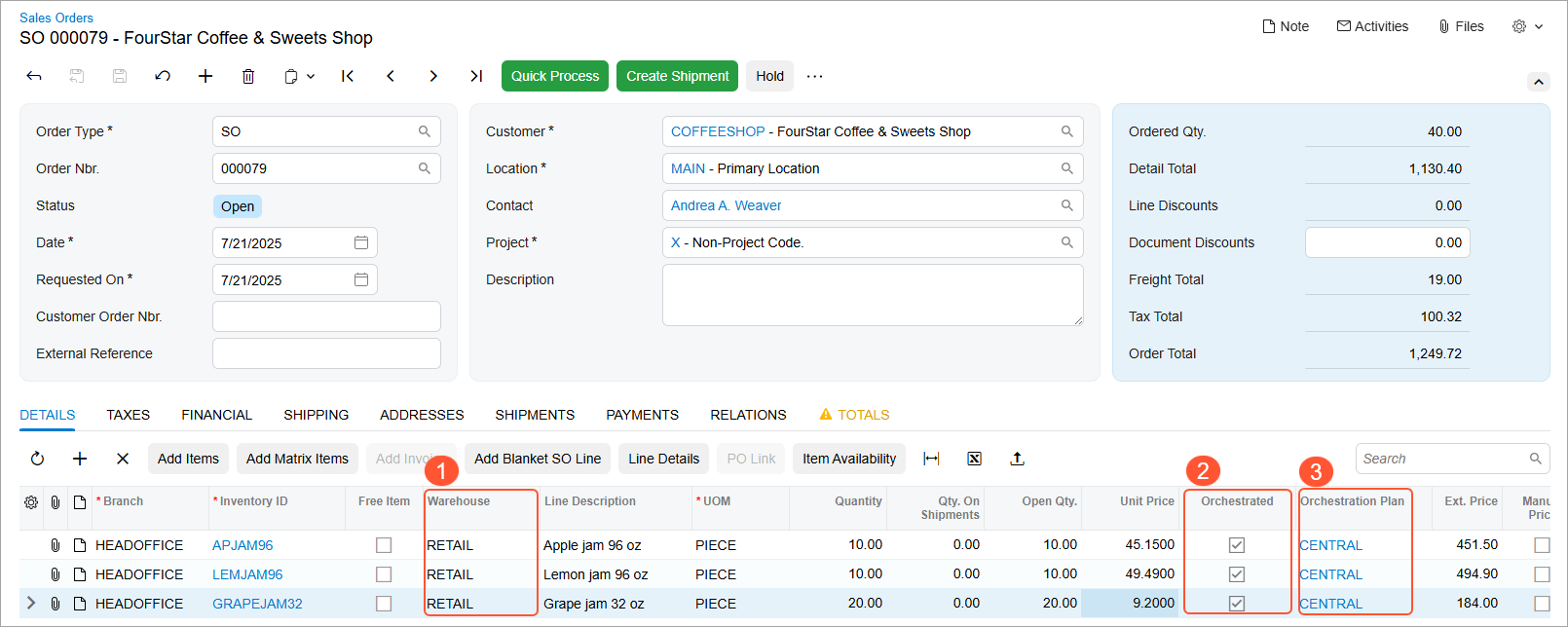Click the undo cancel icon in toolbar

pos(163,76)
